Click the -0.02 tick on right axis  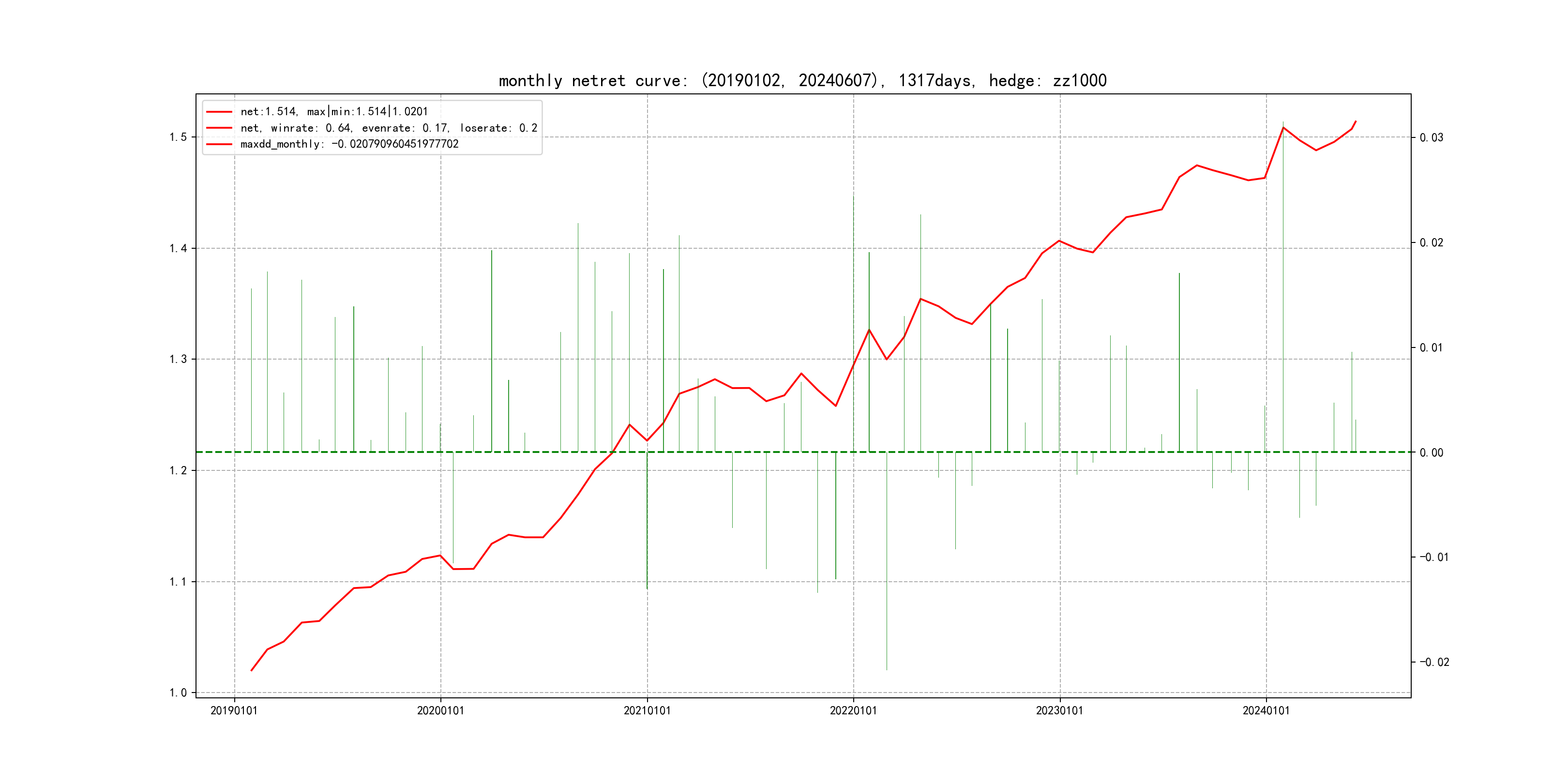(1434, 662)
